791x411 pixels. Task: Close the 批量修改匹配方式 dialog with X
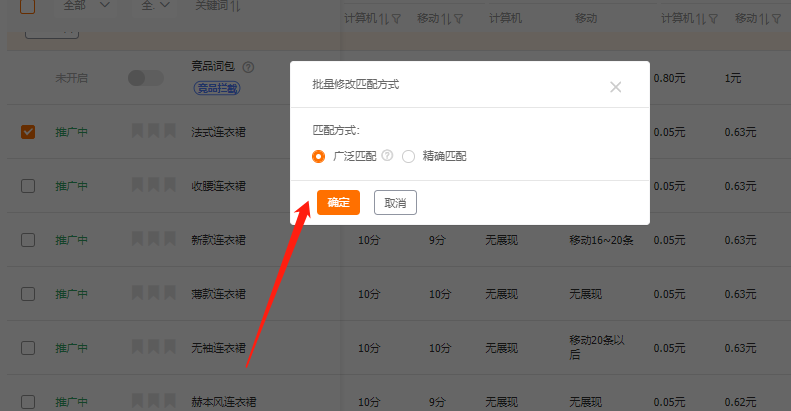(x=615, y=87)
